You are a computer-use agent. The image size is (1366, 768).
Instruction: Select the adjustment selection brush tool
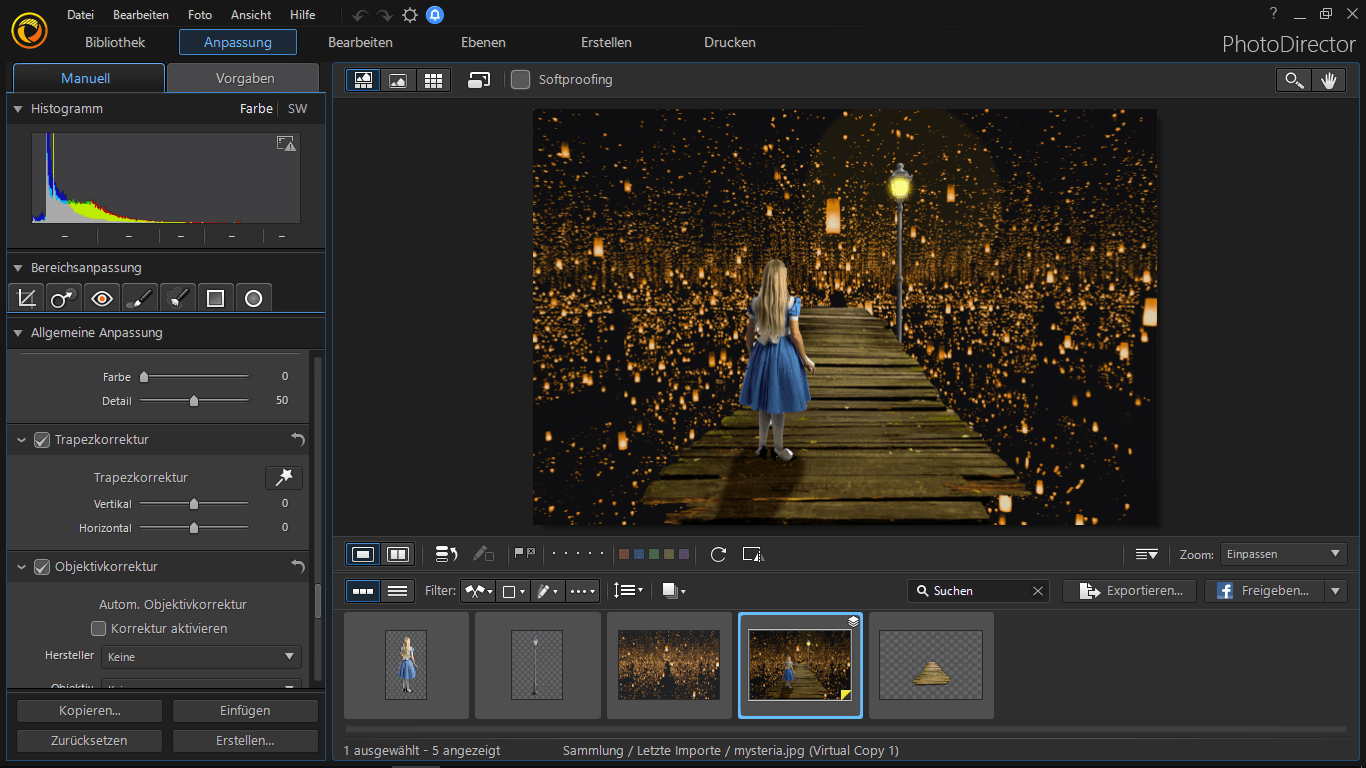[x=178, y=297]
